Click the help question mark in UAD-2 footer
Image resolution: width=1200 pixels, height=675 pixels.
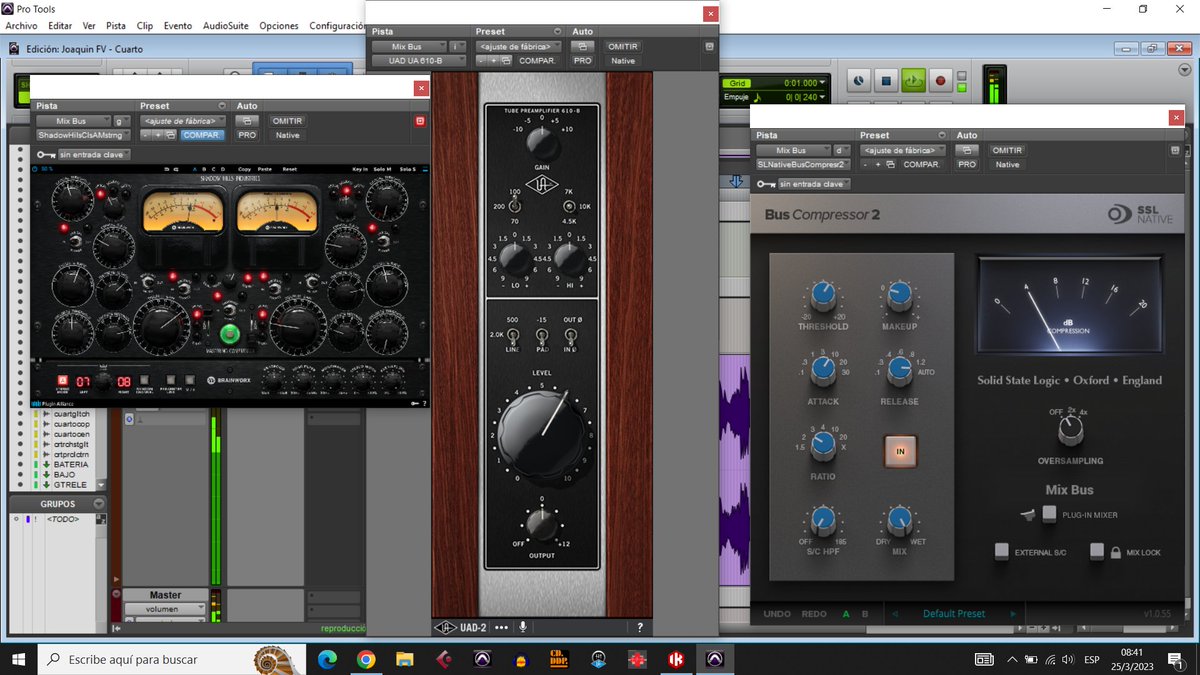[x=640, y=627]
